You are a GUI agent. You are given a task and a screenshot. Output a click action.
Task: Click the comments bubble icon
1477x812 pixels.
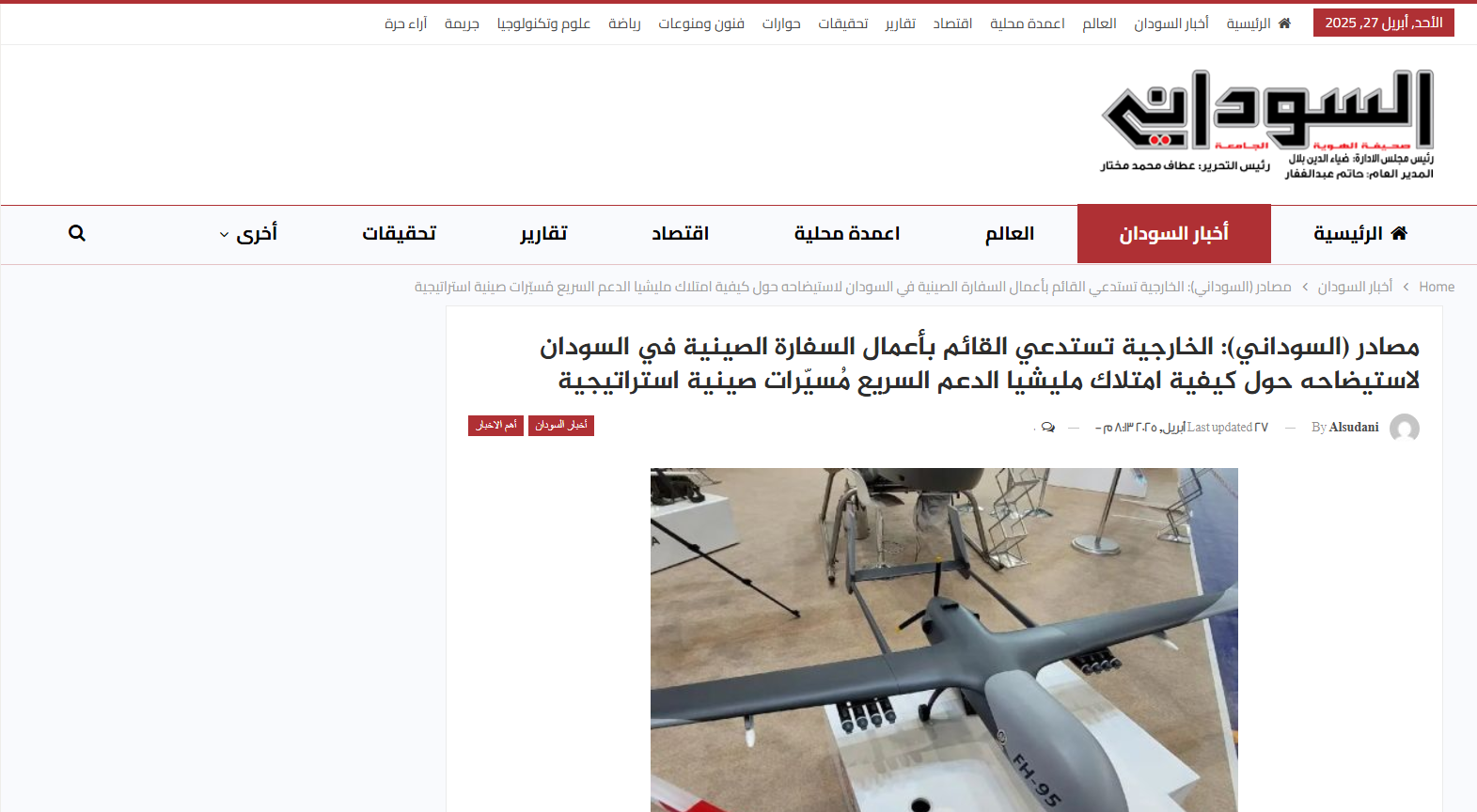[1047, 428]
